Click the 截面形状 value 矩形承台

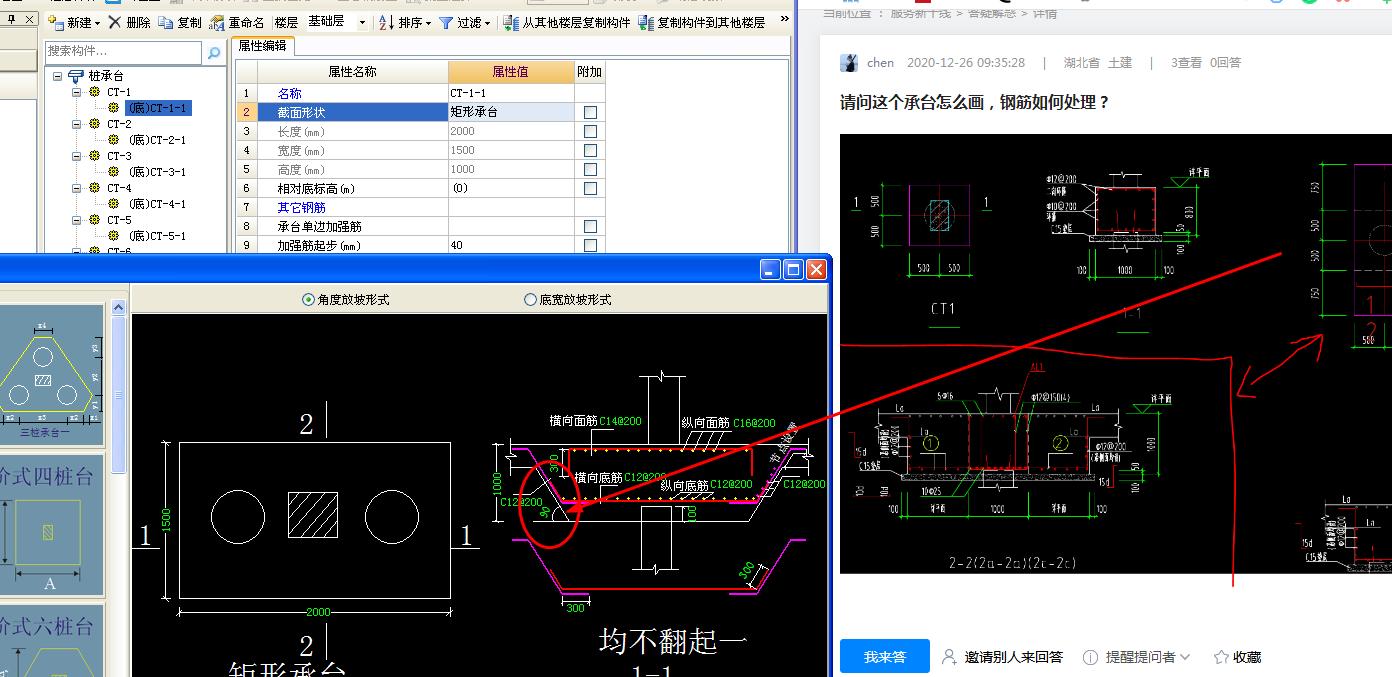tap(511, 112)
